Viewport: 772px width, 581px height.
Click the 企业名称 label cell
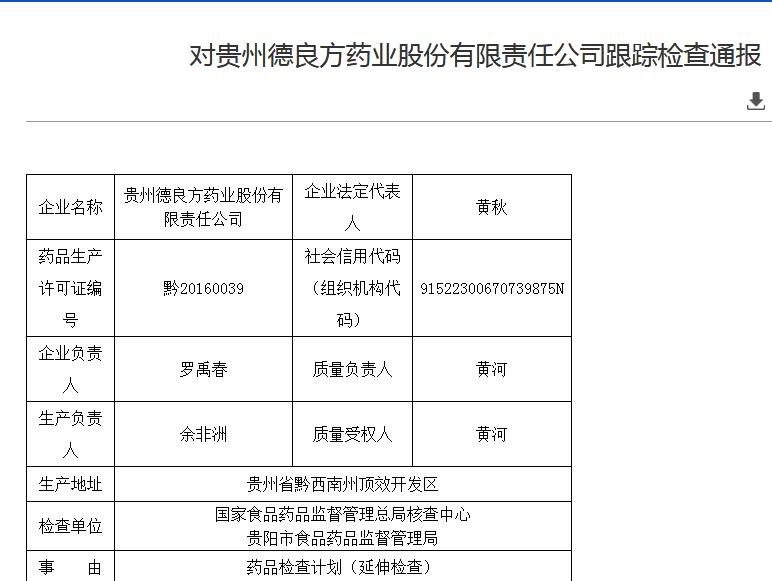click(70, 207)
